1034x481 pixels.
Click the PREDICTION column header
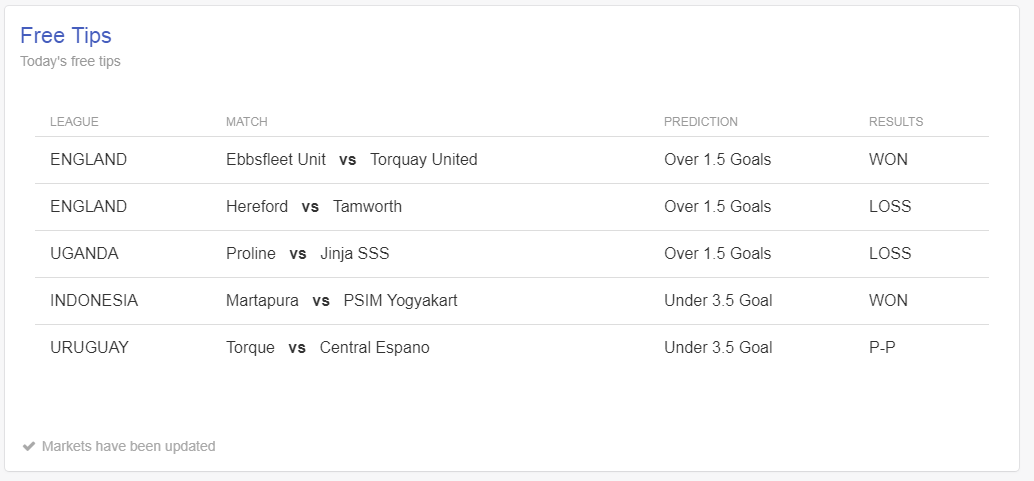click(x=700, y=122)
